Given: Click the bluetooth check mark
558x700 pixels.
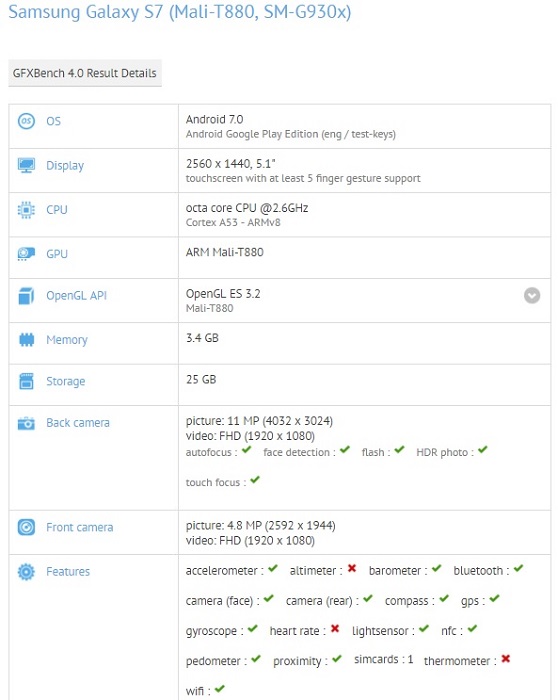Looking at the screenshot, I should pos(518,568).
